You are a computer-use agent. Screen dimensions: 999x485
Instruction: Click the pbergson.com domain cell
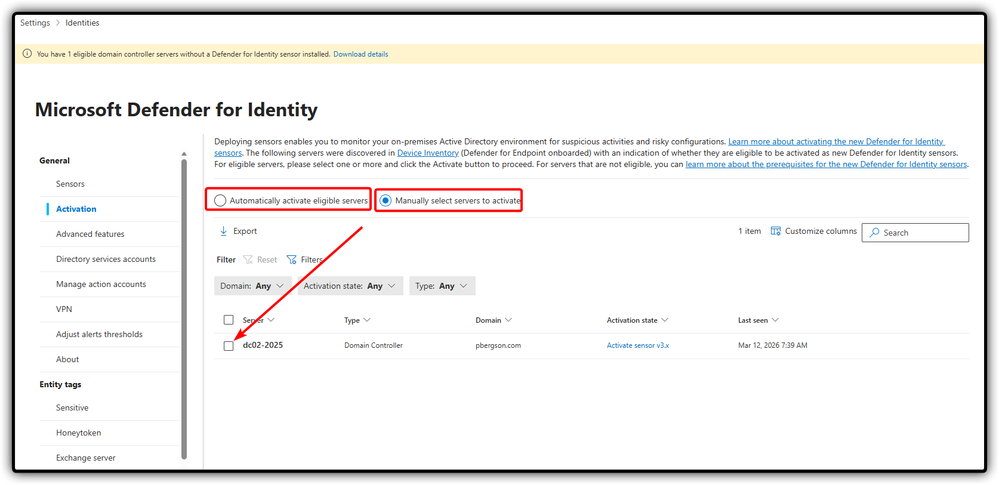pos(498,345)
